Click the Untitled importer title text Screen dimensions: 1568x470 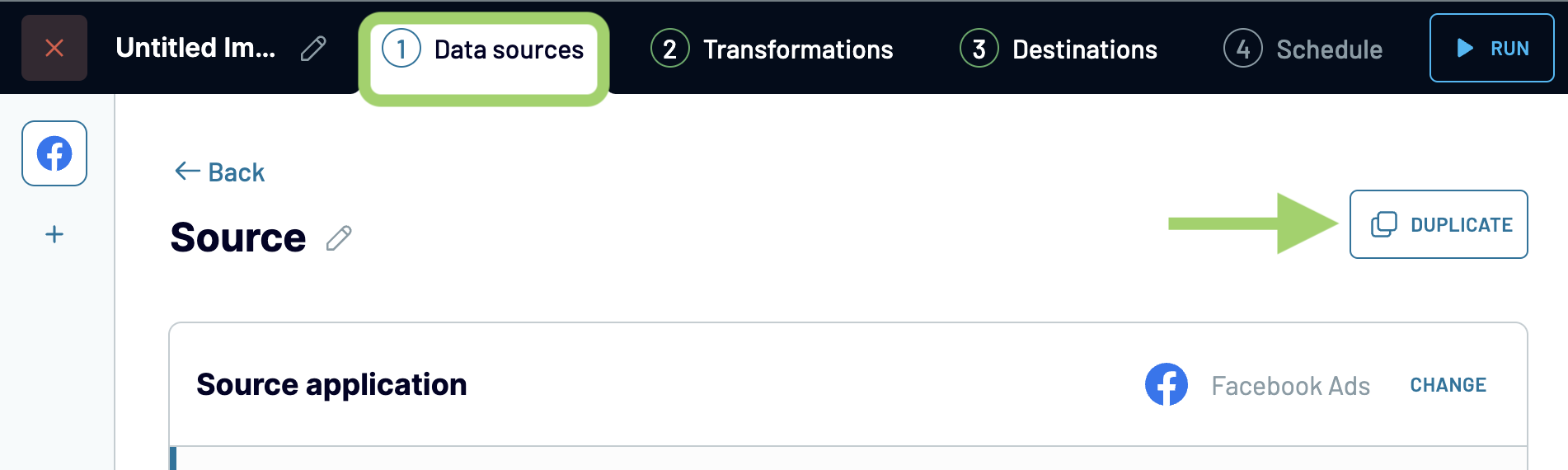(195, 48)
